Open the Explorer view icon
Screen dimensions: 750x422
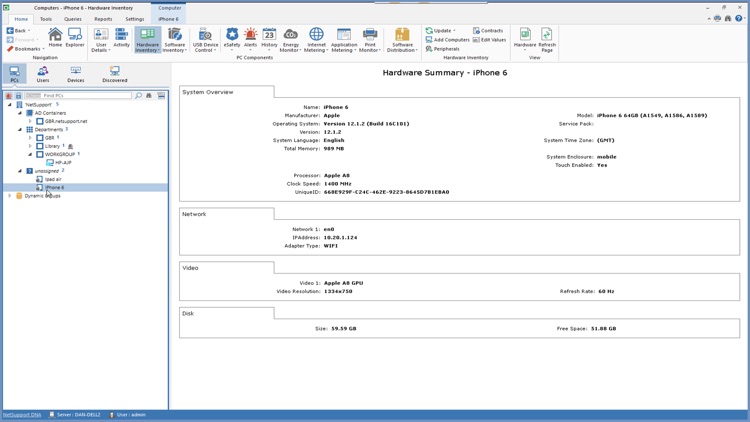tap(75, 37)
